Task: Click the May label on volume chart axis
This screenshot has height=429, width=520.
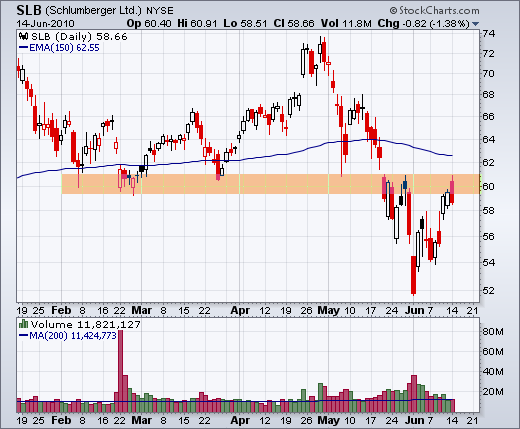Action: [x=329, y=420]
